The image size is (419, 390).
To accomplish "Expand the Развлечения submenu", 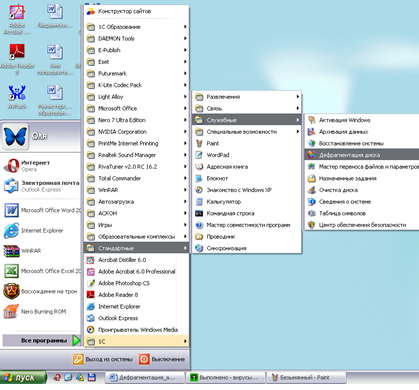I will coord(247,97).
